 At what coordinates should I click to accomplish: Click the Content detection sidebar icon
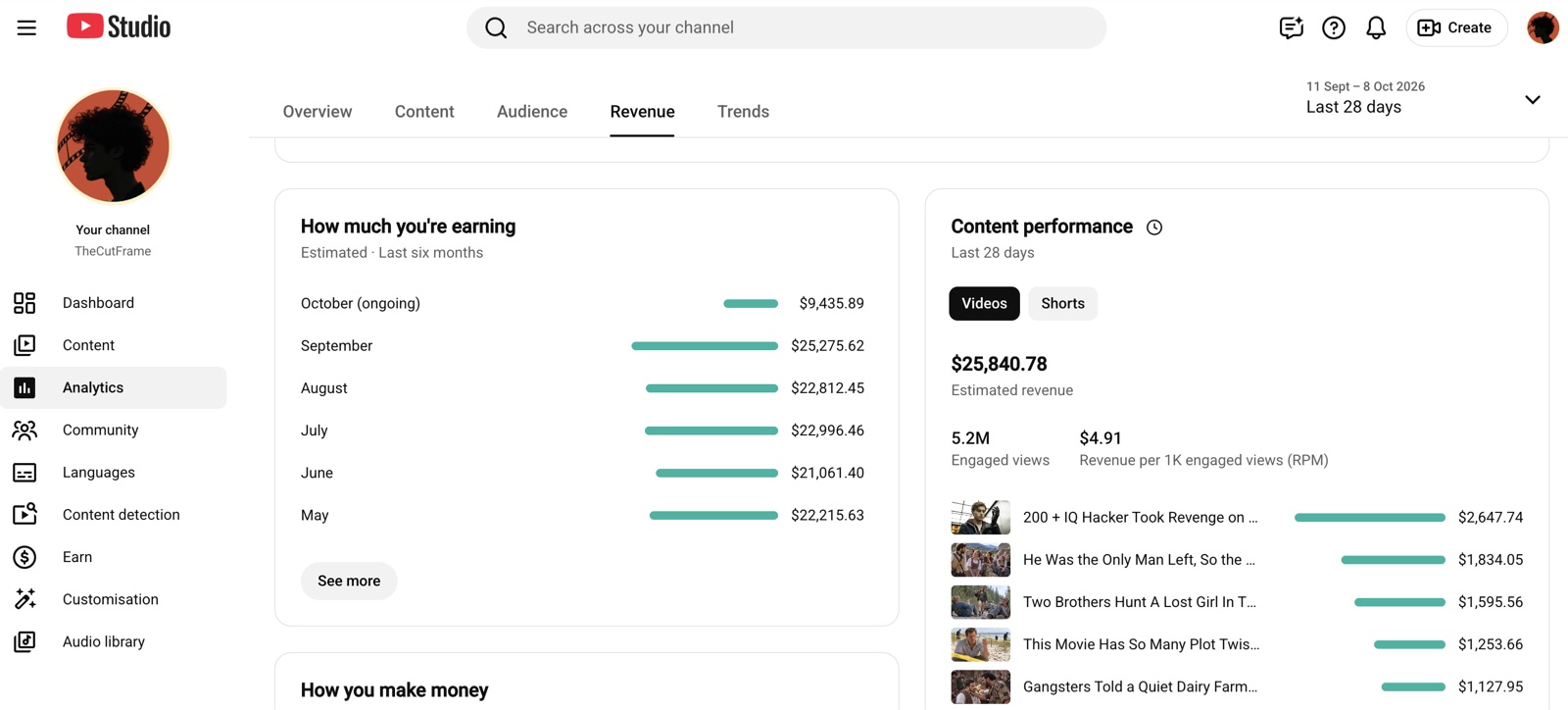(x=24, y=515)
